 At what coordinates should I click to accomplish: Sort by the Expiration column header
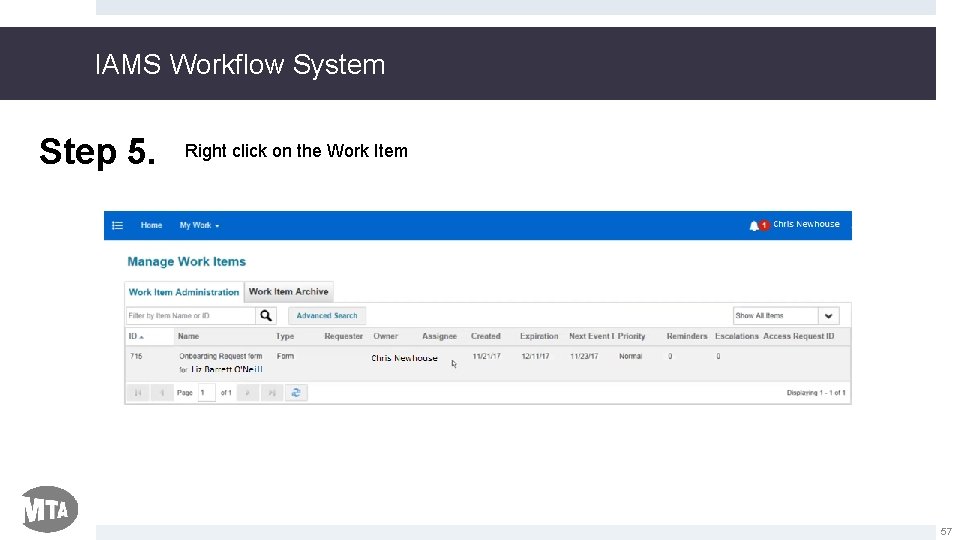pos(539,336)
